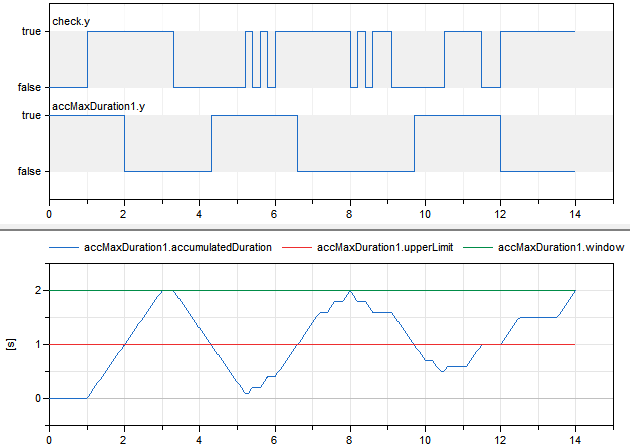Click tick label 6 on the bottom plot x-axis
The image size is (630, 446).
pyautogui.click(x=274, y=437)
